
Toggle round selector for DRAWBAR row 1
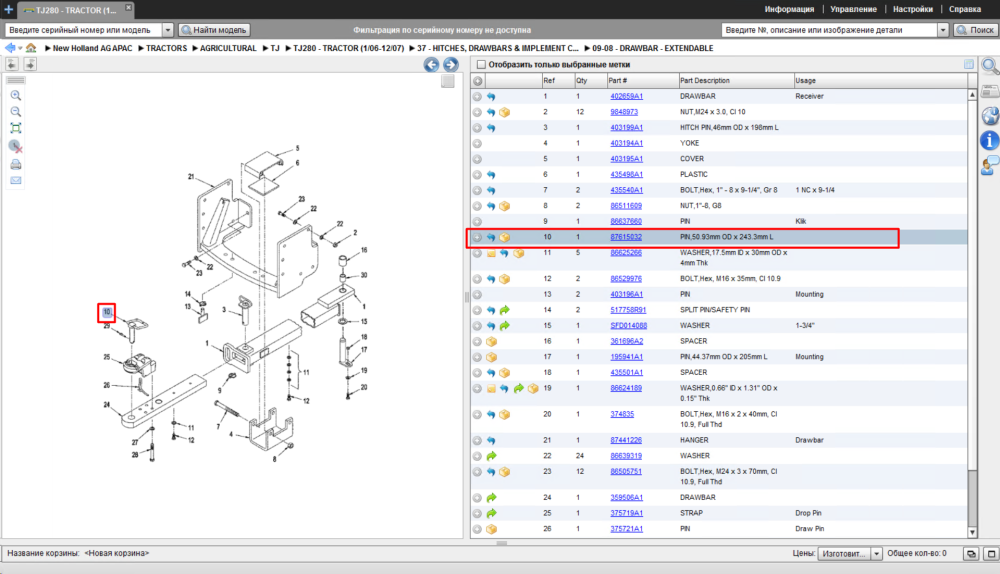tap(477, 96)
